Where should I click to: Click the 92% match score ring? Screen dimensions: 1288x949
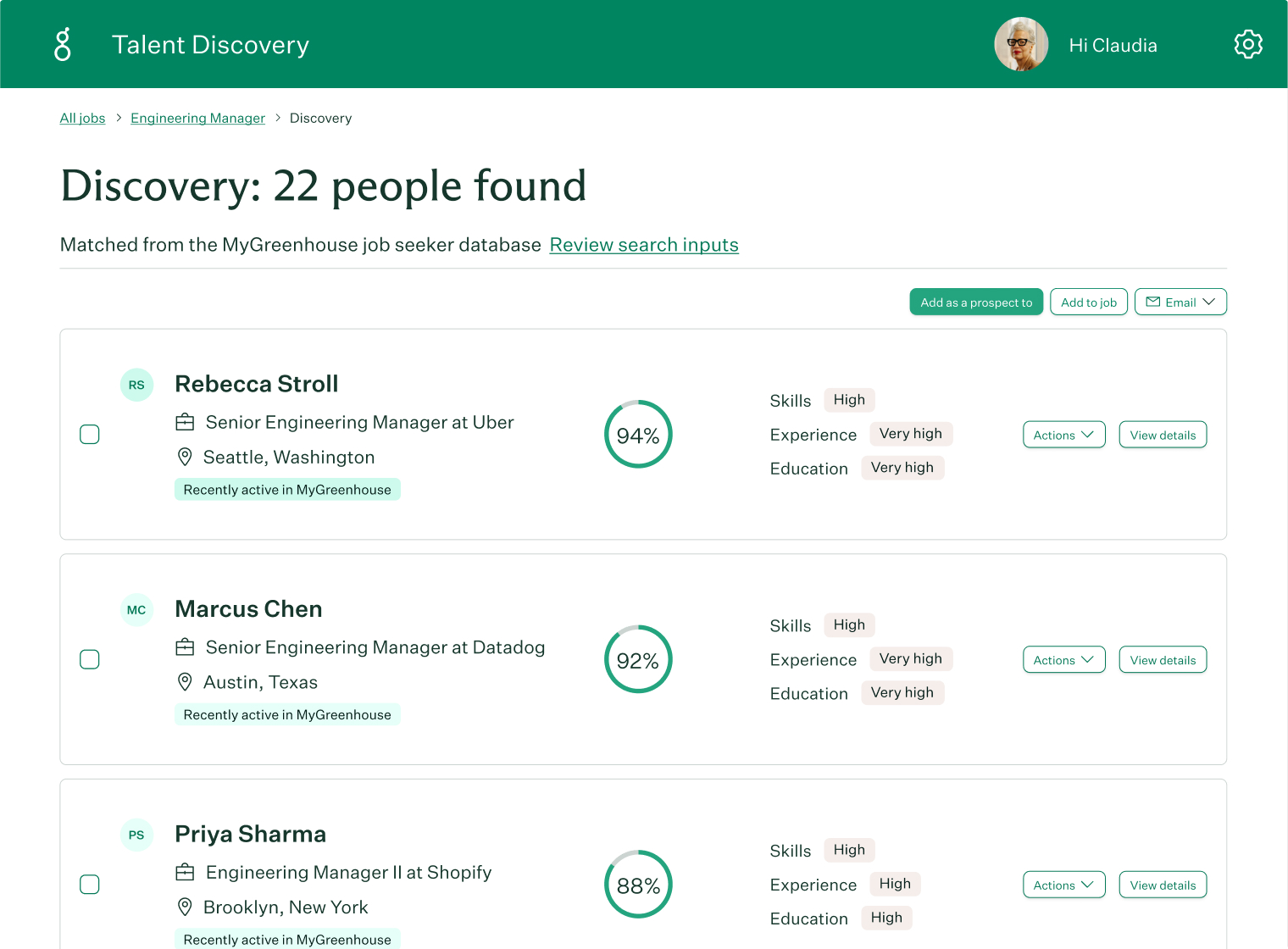point(638,659)
